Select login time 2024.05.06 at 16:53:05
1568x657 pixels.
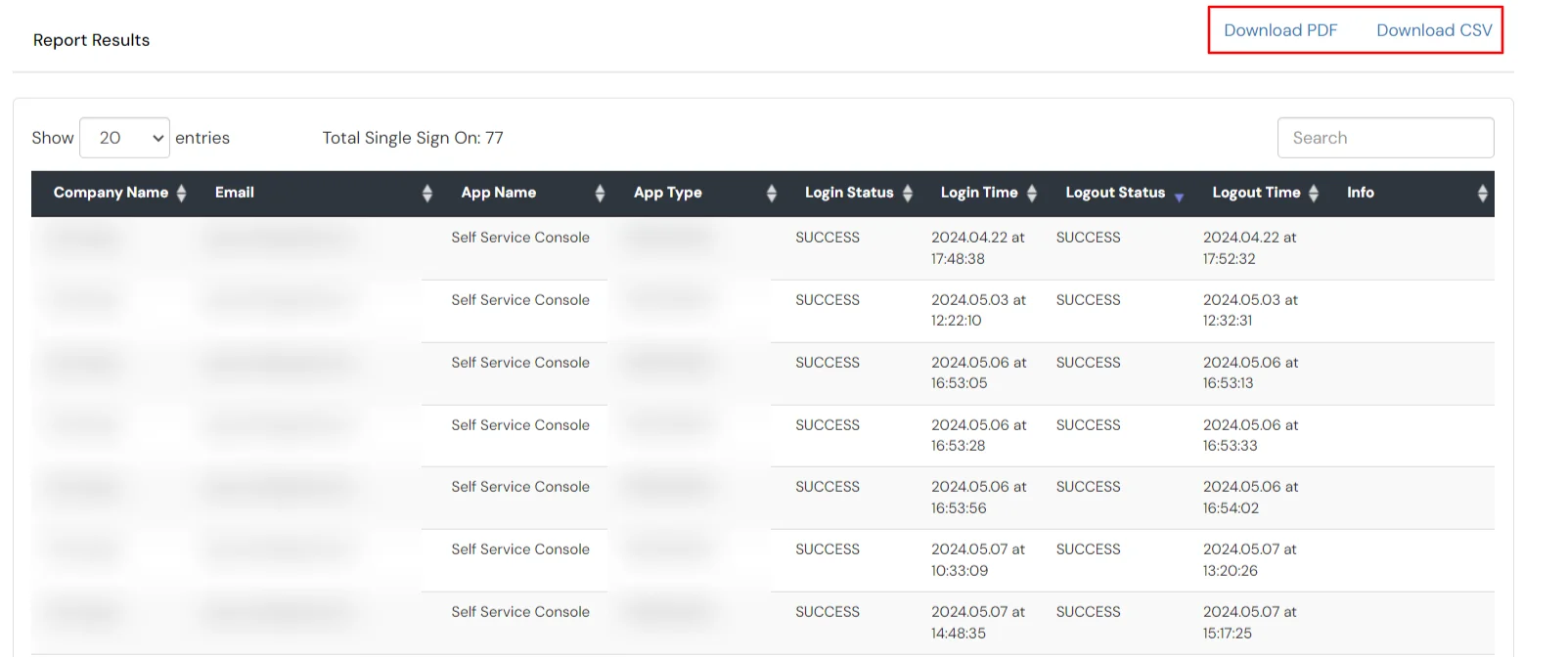(x=979, y=372)
